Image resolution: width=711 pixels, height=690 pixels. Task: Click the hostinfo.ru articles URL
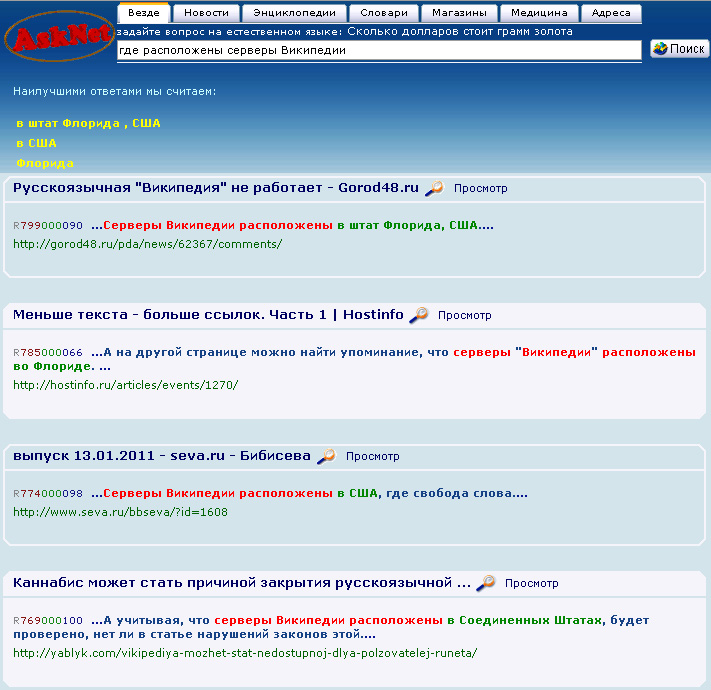click(x=125, y=384)
